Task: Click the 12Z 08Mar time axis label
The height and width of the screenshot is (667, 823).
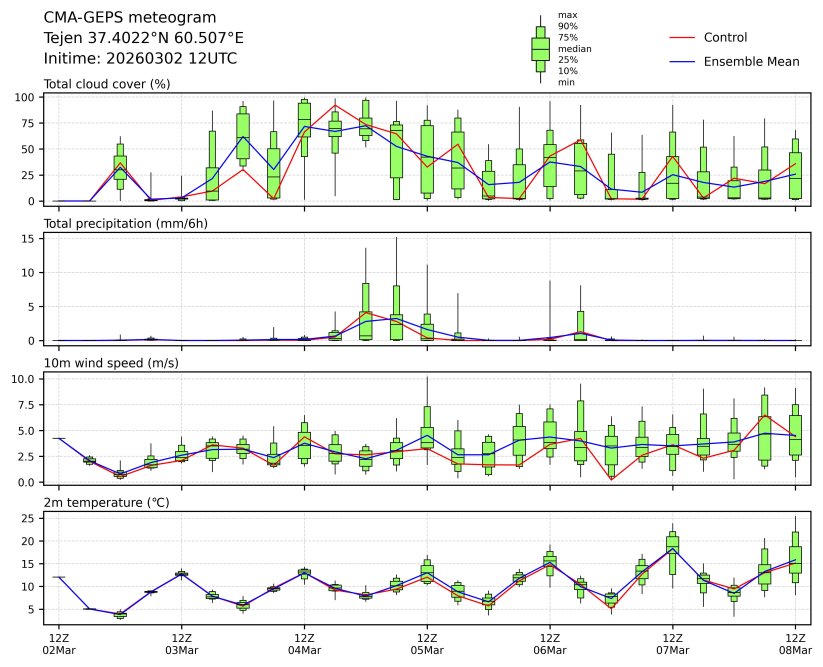Action: coord(795,643)
